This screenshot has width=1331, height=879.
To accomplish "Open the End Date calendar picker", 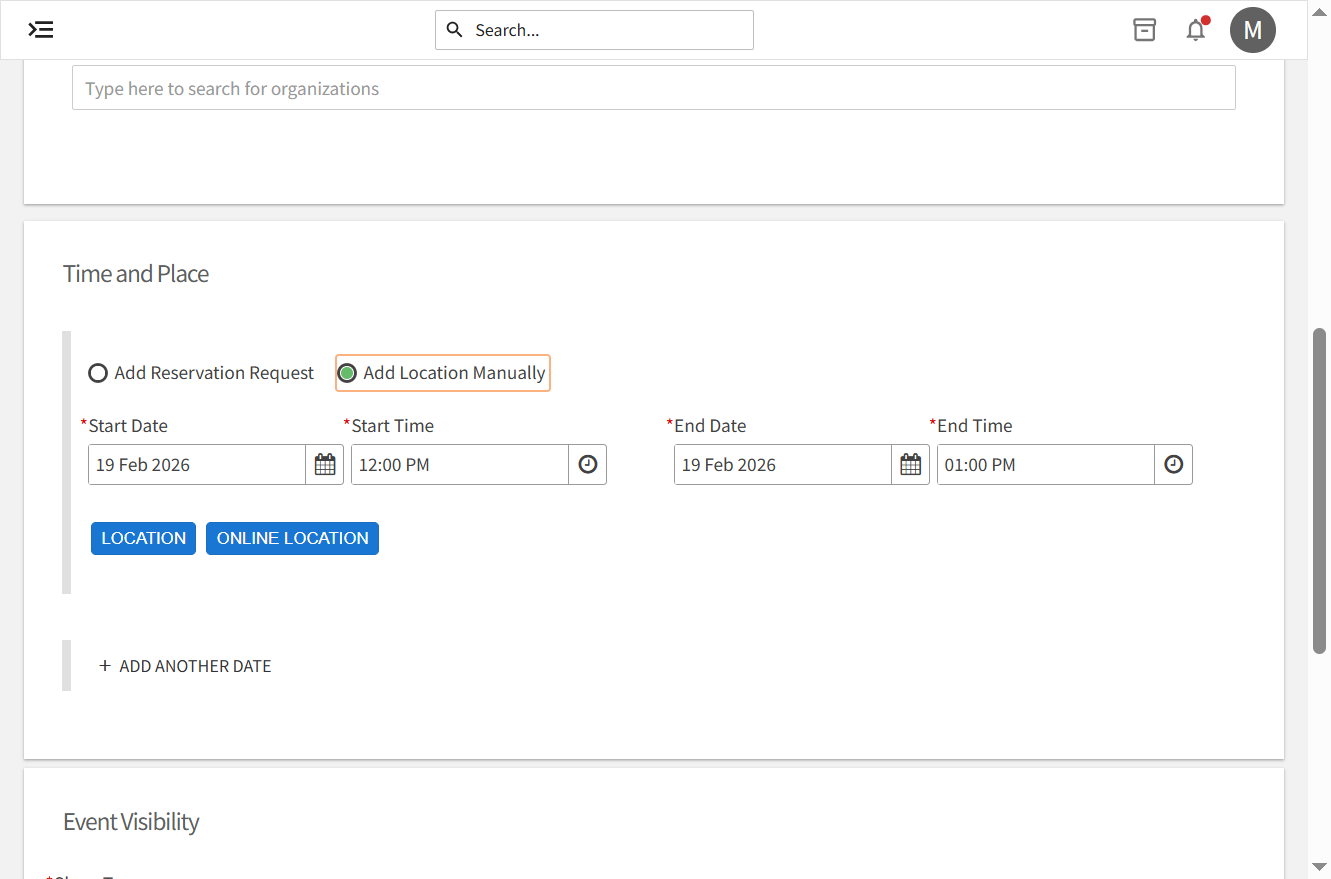I will tap(911, 465).
